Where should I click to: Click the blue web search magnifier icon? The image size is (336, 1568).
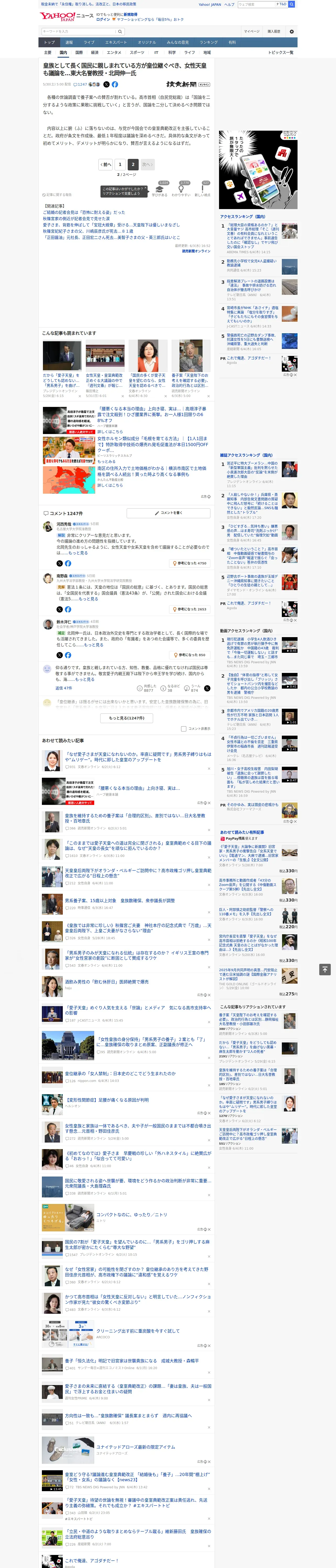pos(292,4)
